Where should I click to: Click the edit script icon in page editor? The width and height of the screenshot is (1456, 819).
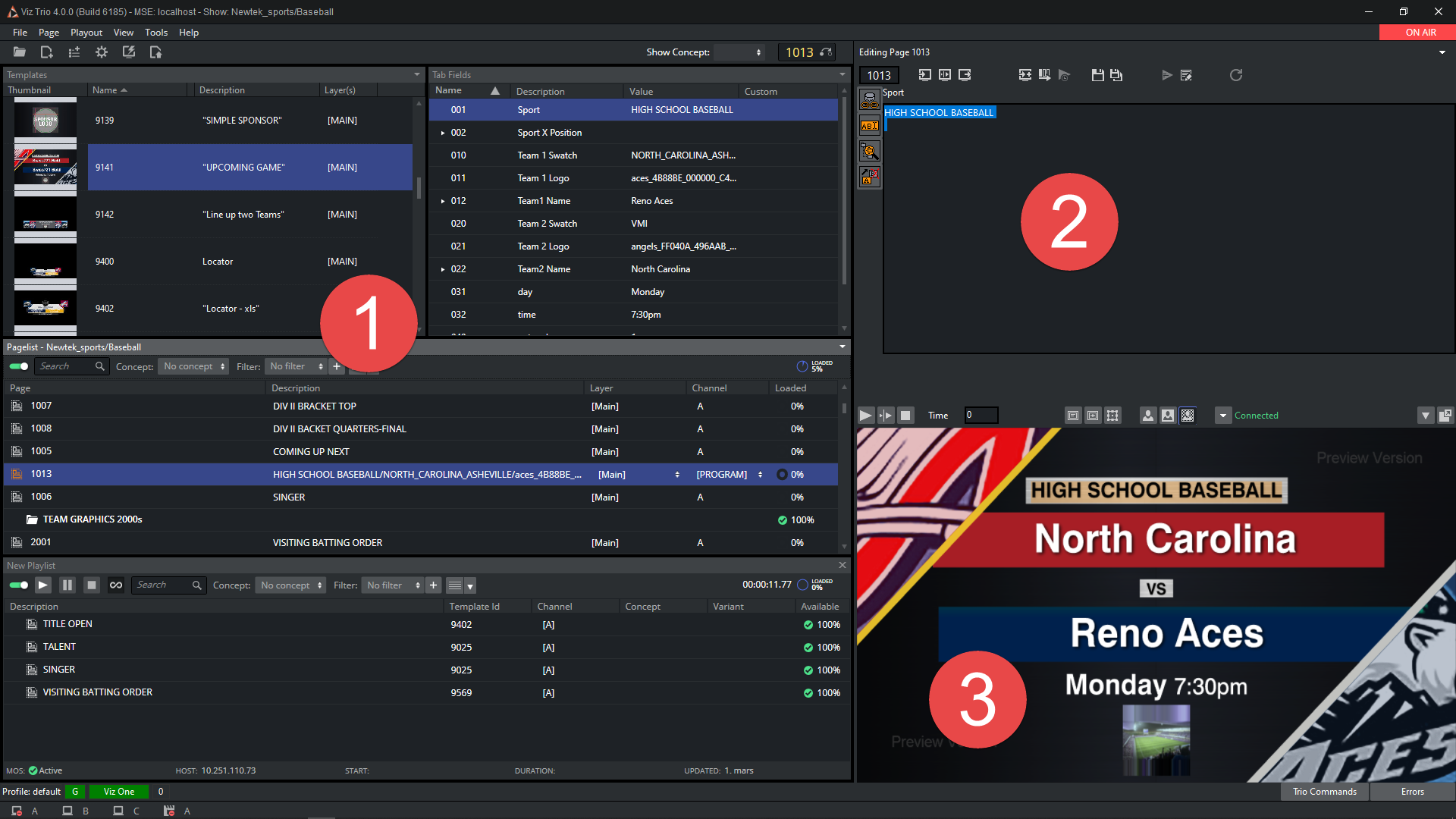[1187, 75]
